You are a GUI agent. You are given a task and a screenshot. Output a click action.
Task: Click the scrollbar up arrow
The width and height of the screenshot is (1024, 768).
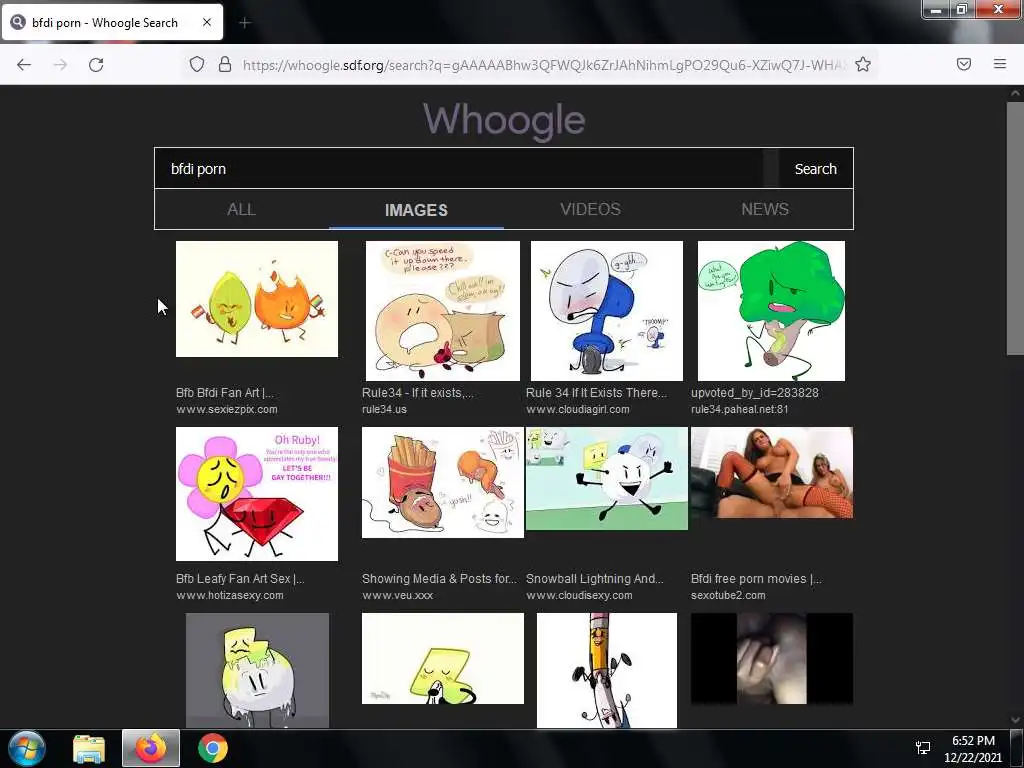point(1015,93)
